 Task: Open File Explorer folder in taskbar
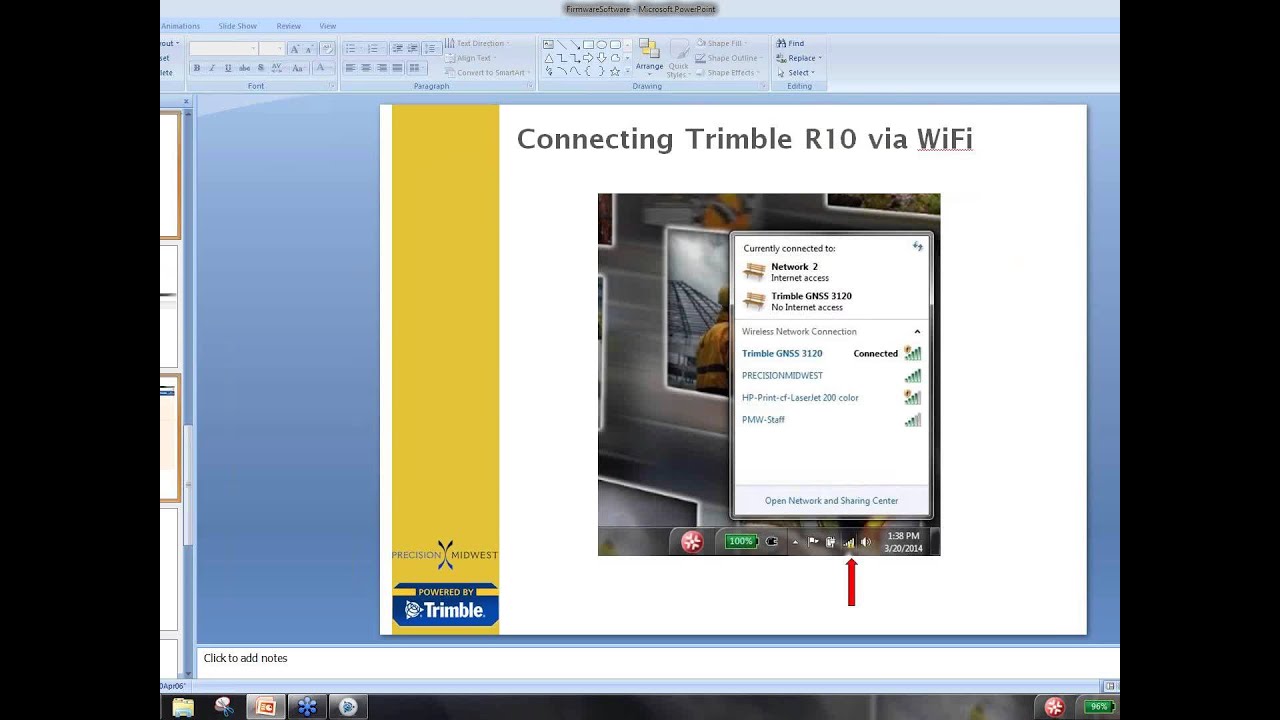point(183,707)
